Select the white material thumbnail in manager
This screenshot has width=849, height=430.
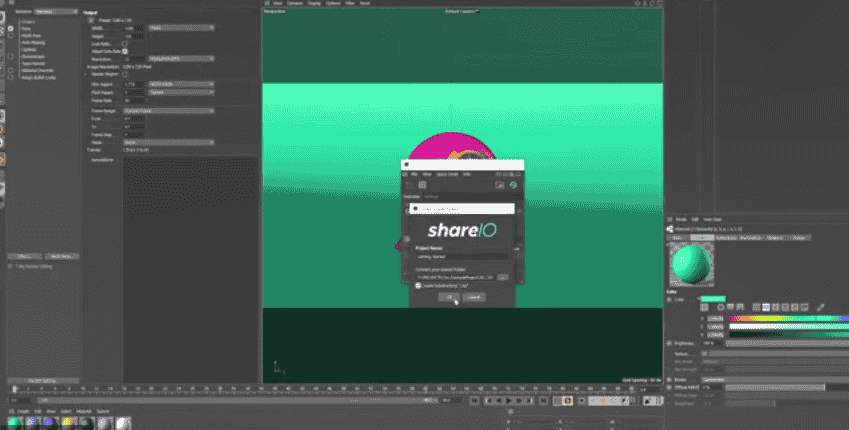[x=124, y=423]
